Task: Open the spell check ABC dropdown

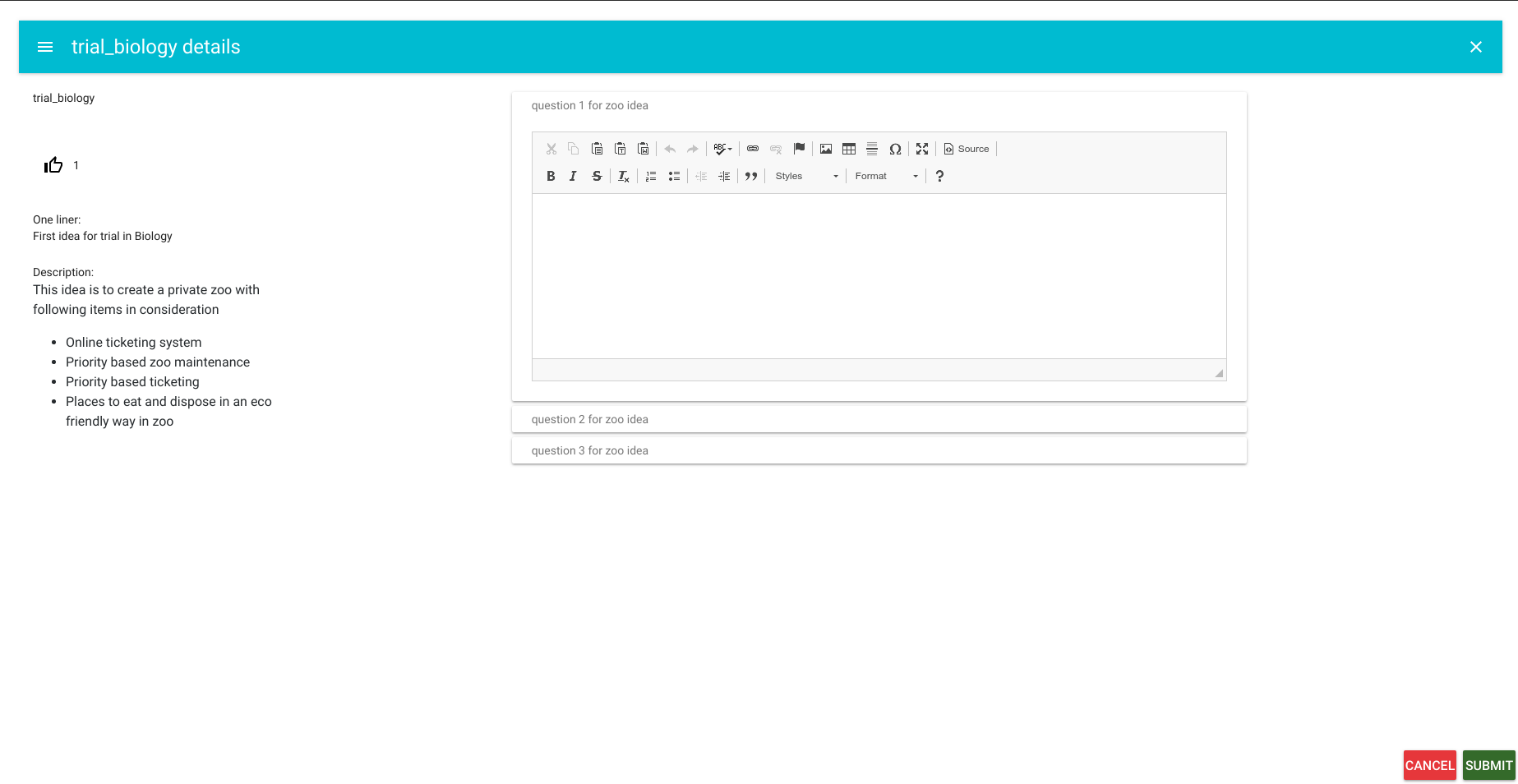Action: pos(723,149)
